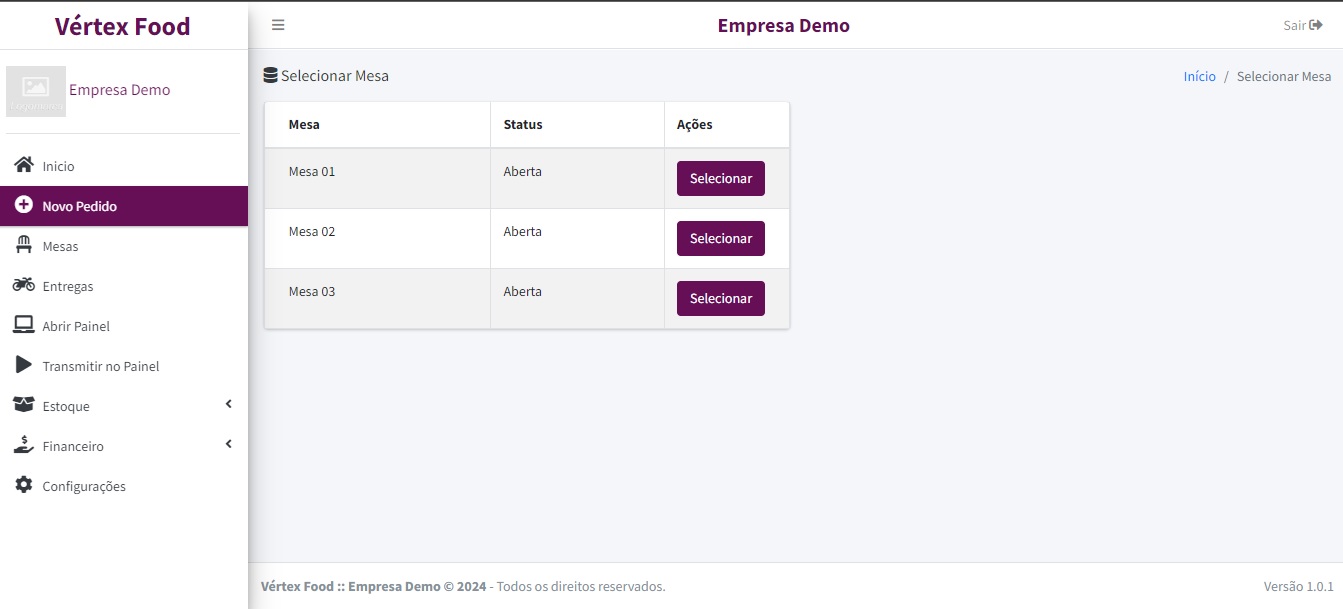
Task: Click the chair icon for Mesas
Action: coord(24,245)
